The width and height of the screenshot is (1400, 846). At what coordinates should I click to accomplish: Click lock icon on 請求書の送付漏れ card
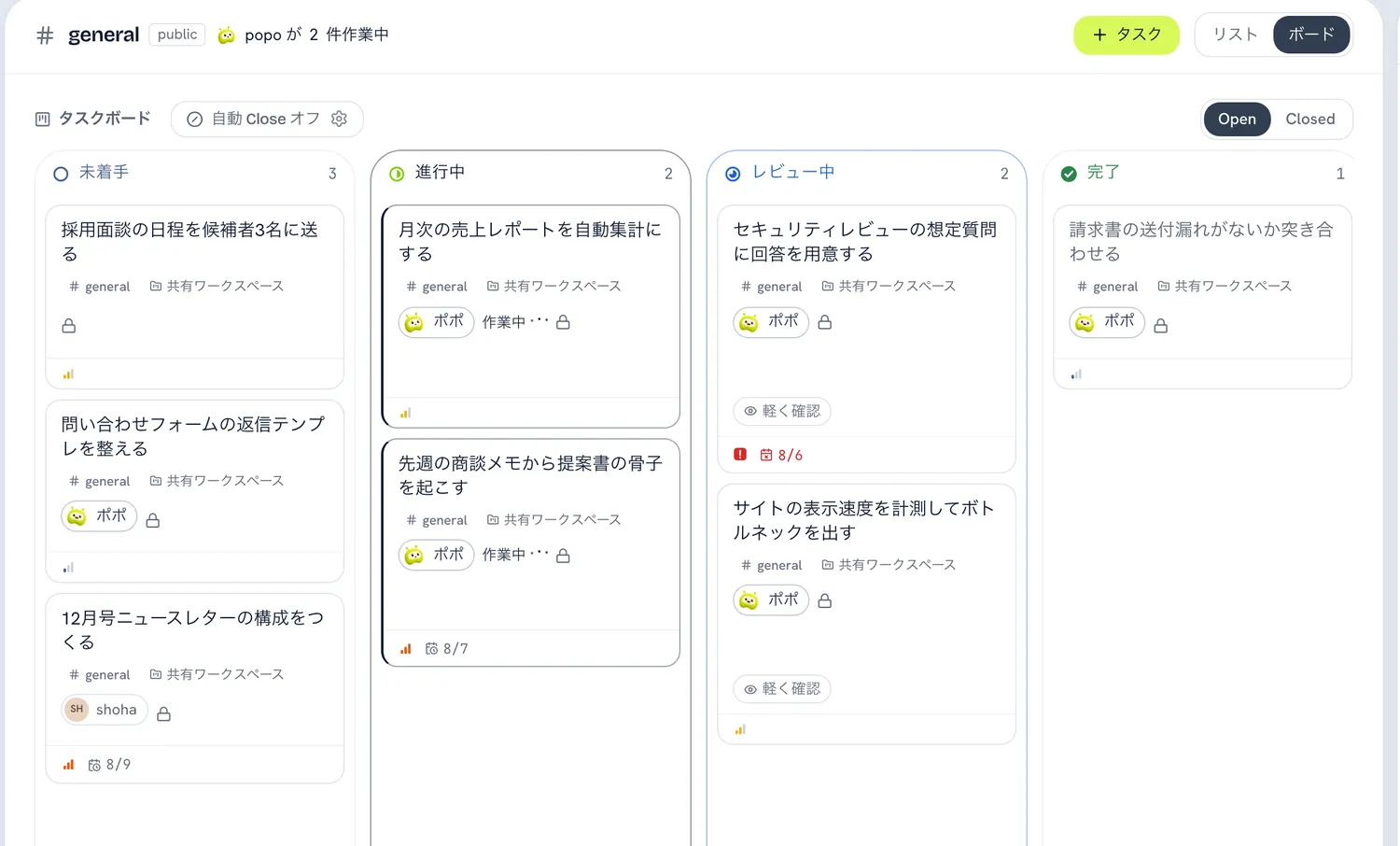1160,326
